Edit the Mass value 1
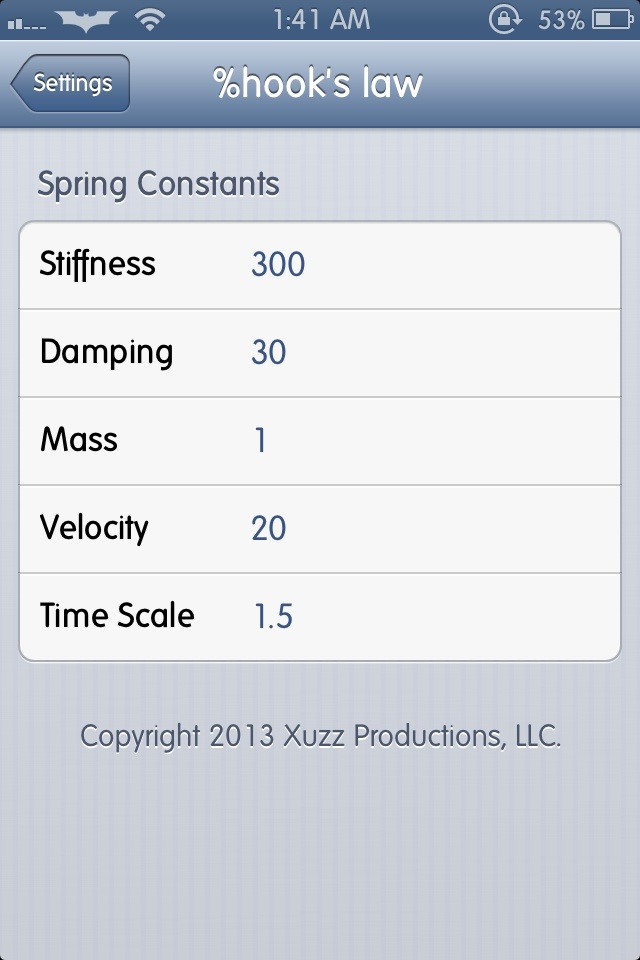Screen dimensions: 640x960 [x=260, y=440]
